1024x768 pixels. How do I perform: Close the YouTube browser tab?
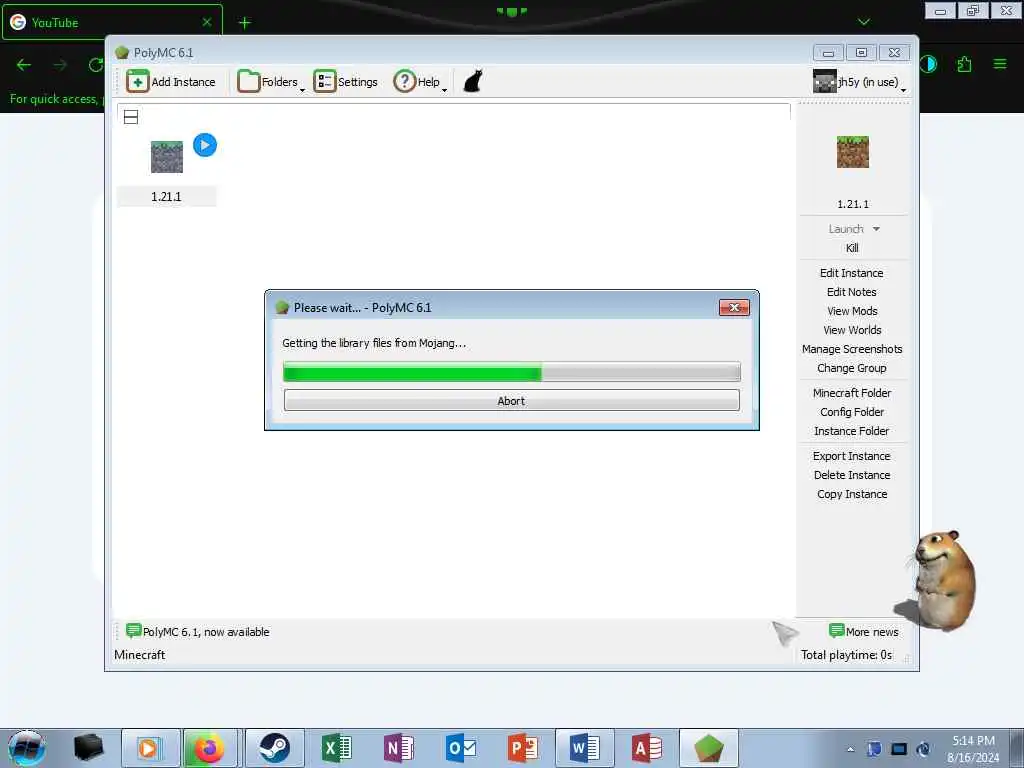click(206, 22)
